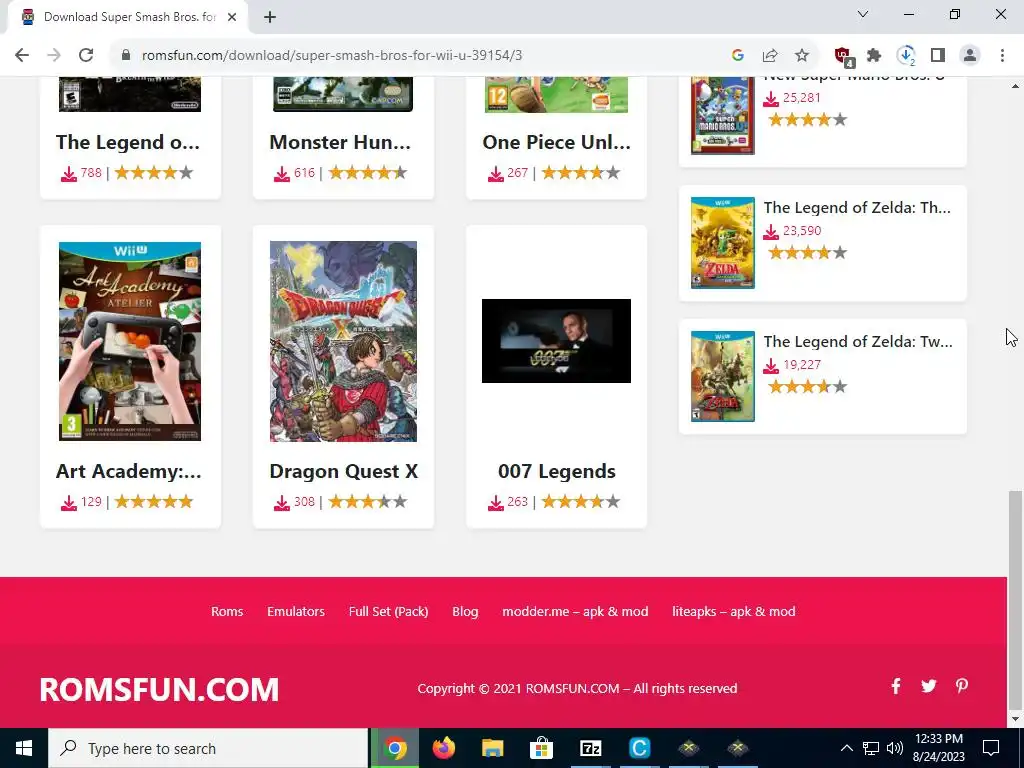Open File Explorer from taskbar
Screen dimensions: 1024x768
click(x=493, y=748)
